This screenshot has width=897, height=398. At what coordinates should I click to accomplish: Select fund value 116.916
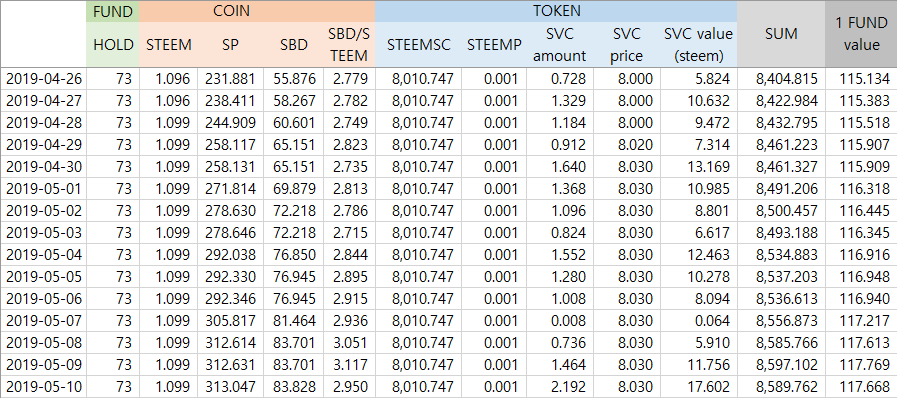click(x=861, y=254)
